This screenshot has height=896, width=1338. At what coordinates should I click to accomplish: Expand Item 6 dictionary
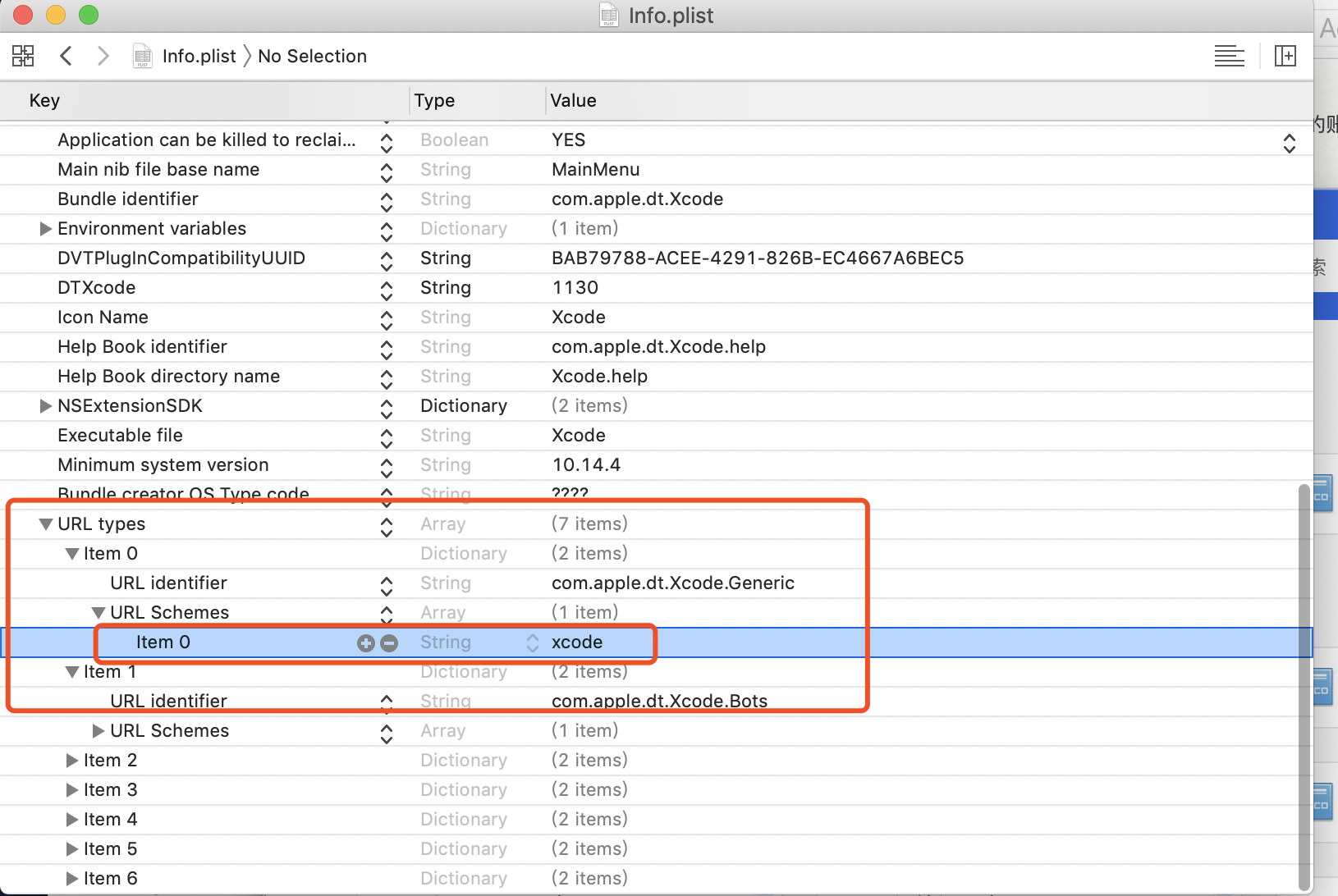(x=72, y=878)
